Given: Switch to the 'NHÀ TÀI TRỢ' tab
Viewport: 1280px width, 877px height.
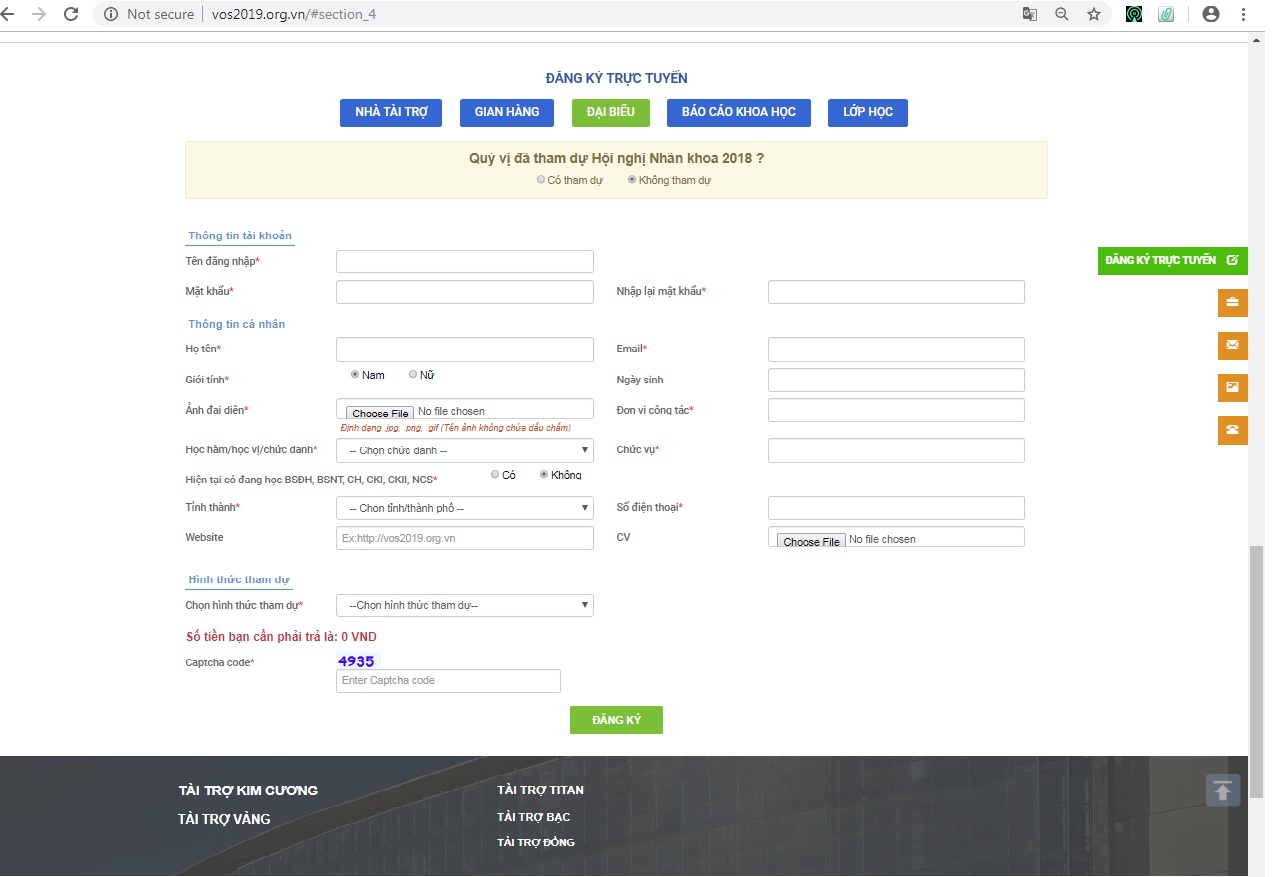Looking at the screenshot, I should pos(391,112).
